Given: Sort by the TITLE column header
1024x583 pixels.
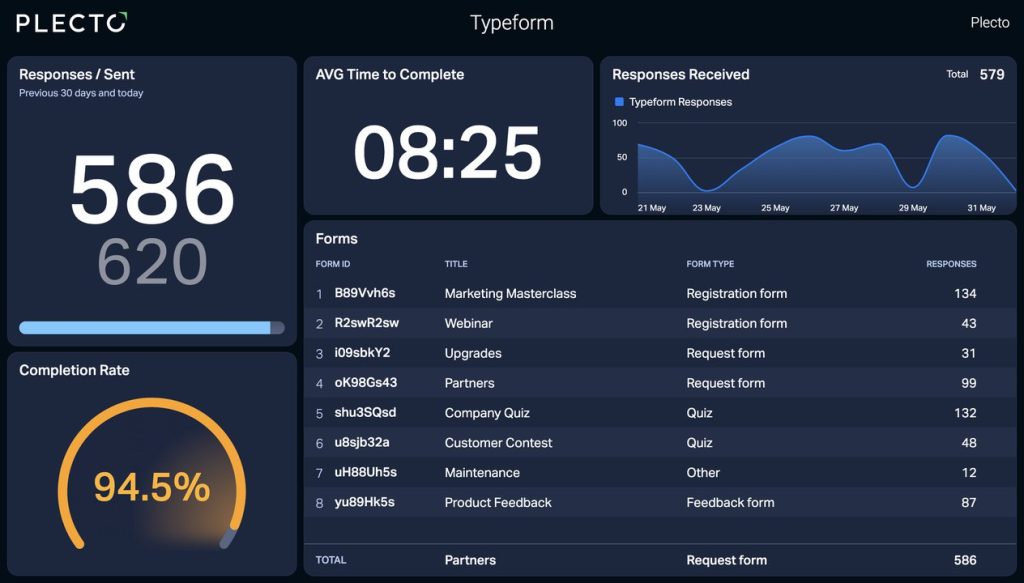Looking at the screenshot, I should (456, 264).
